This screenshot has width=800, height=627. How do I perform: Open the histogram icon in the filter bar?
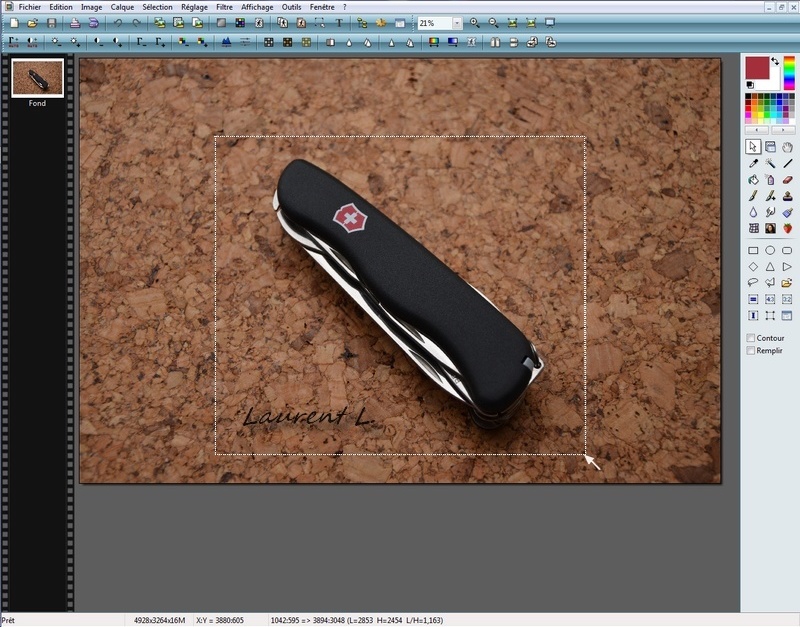226,42
